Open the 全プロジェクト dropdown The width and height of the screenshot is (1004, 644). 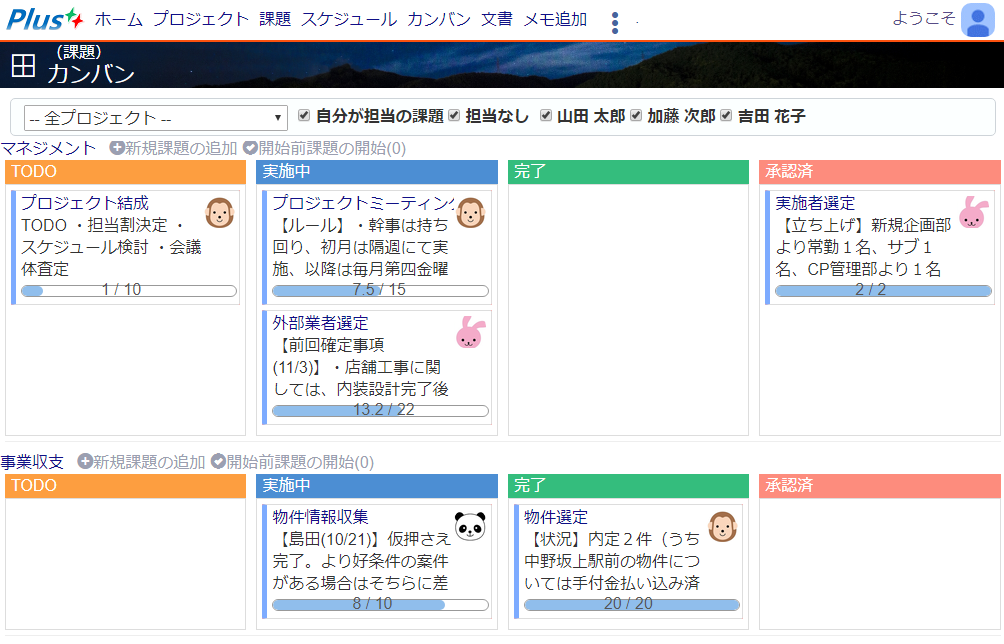[156, 118]
